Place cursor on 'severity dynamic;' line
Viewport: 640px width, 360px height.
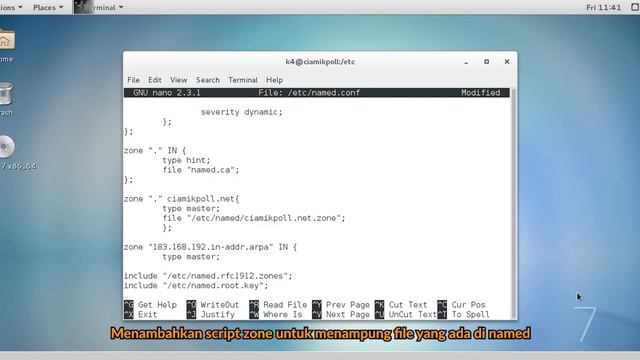click(241, 112)
